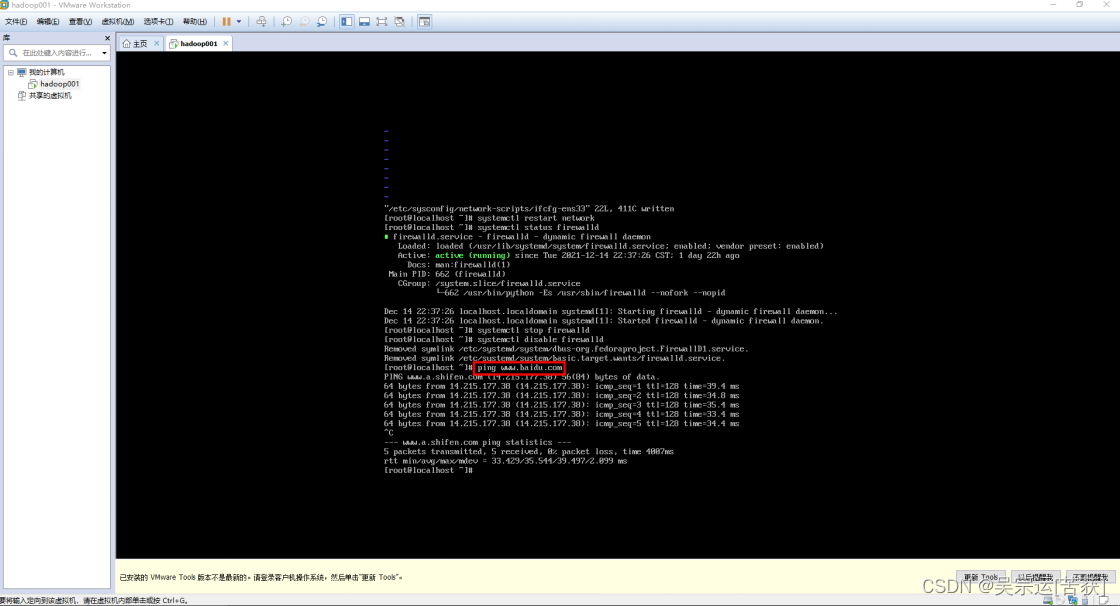This screenshot has width=1120, height=606.
Task: Click the hard disk device status icon
Action: click(1048, 600)
